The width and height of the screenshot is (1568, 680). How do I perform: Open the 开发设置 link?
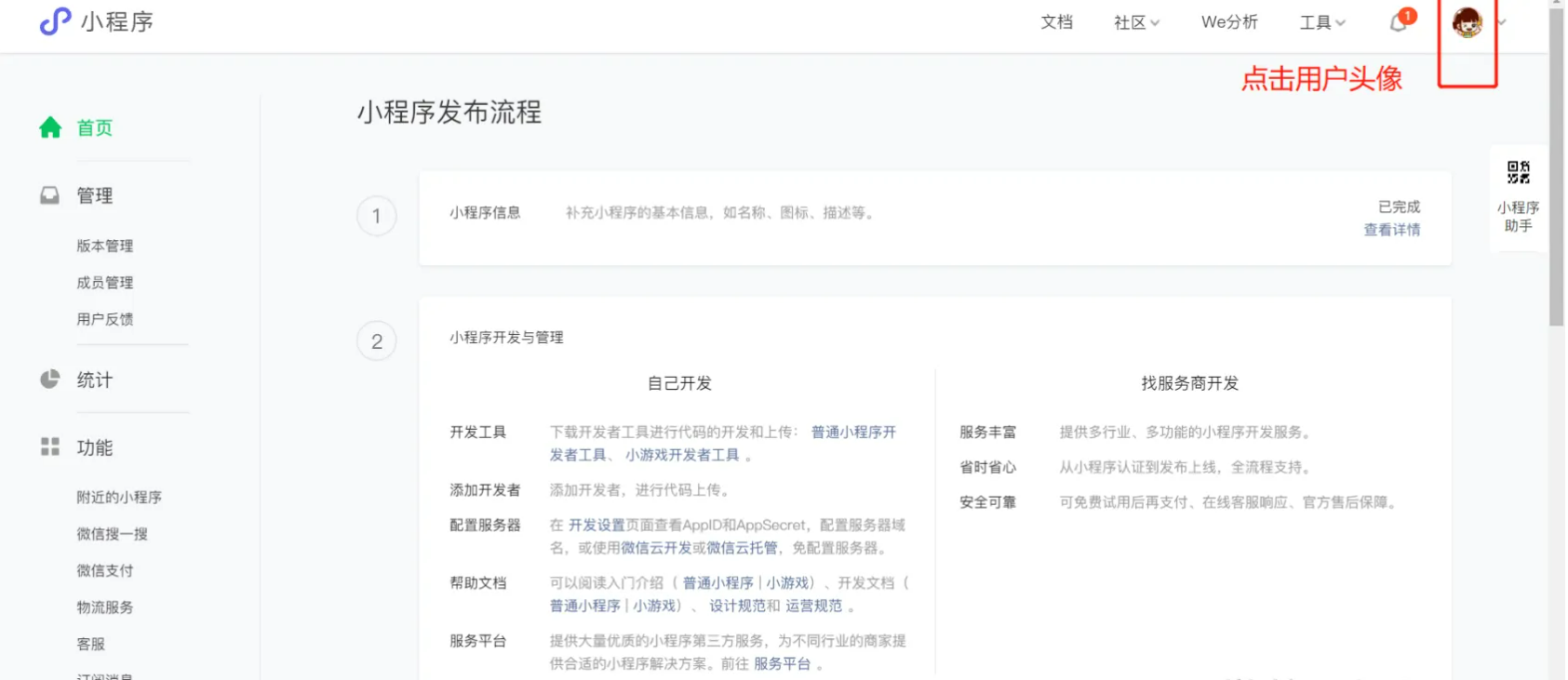[596, 525]
